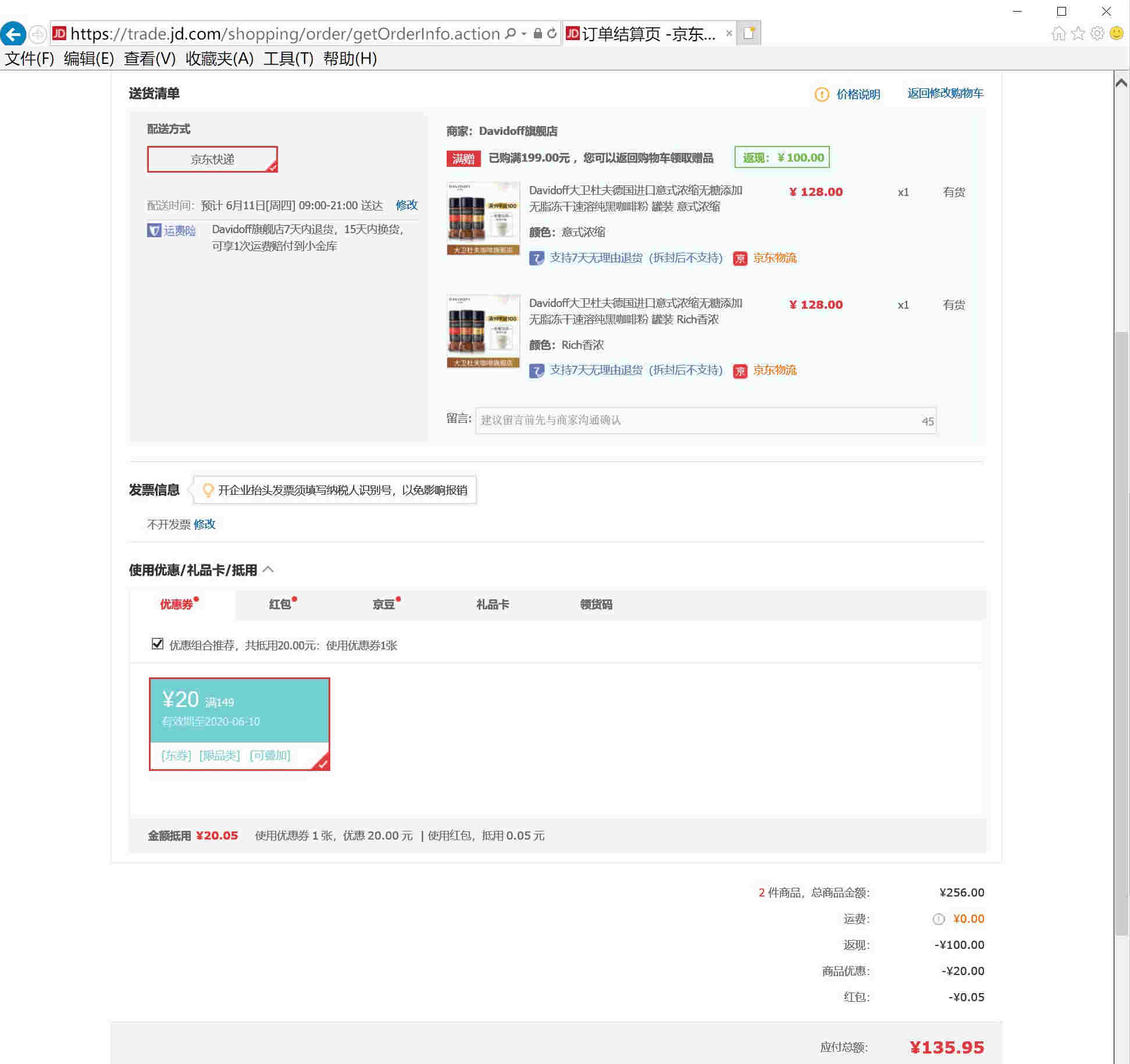Click 京东物流 icon for Rich香浓 item
1130x1064 pixels.
(x=740, y=370)
